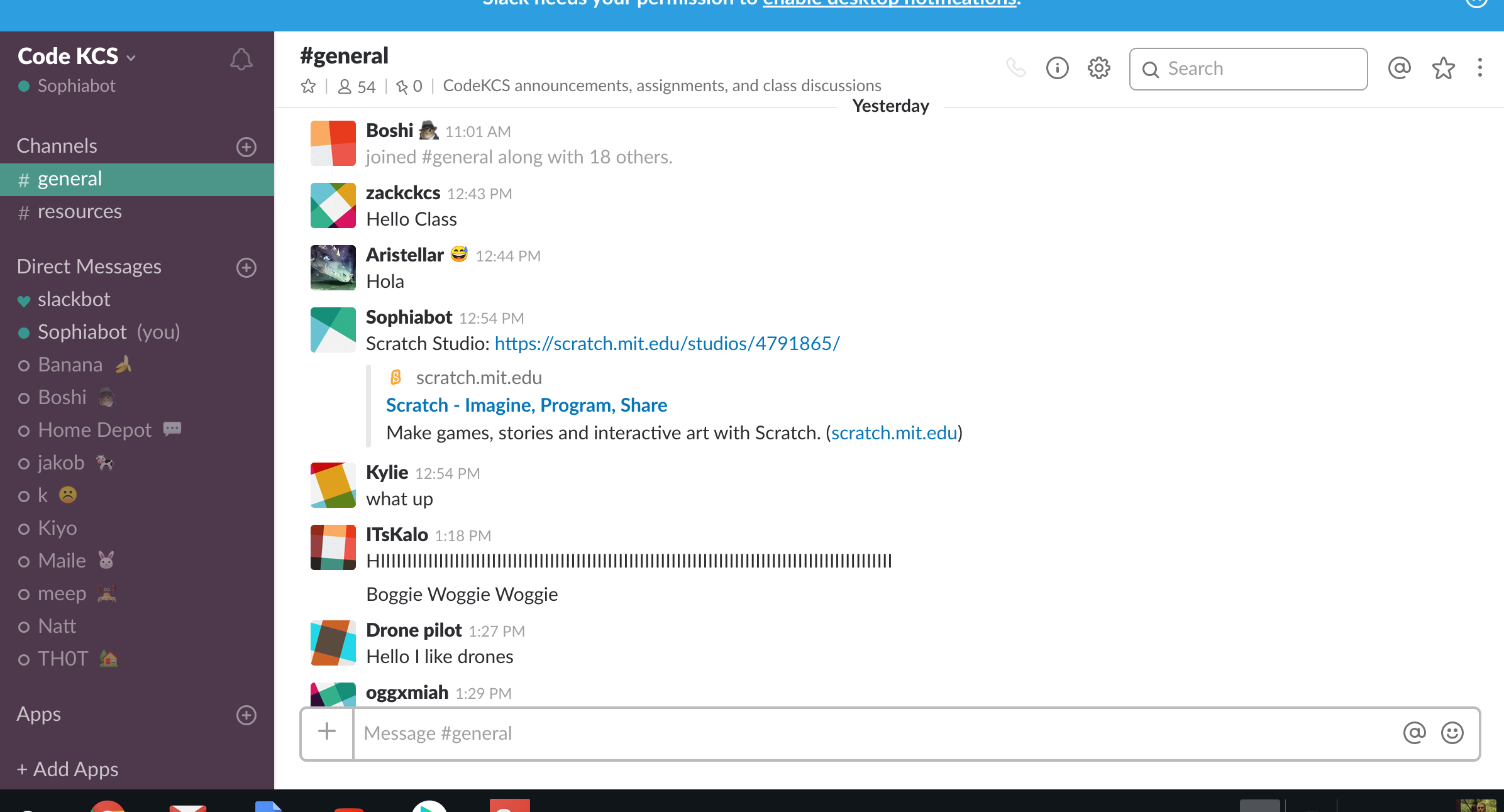Image resolution: width=1504 pixels, height=812 pixels.
Task: Insert mention via message box @ icon
Action: [x=1414, y=733]
